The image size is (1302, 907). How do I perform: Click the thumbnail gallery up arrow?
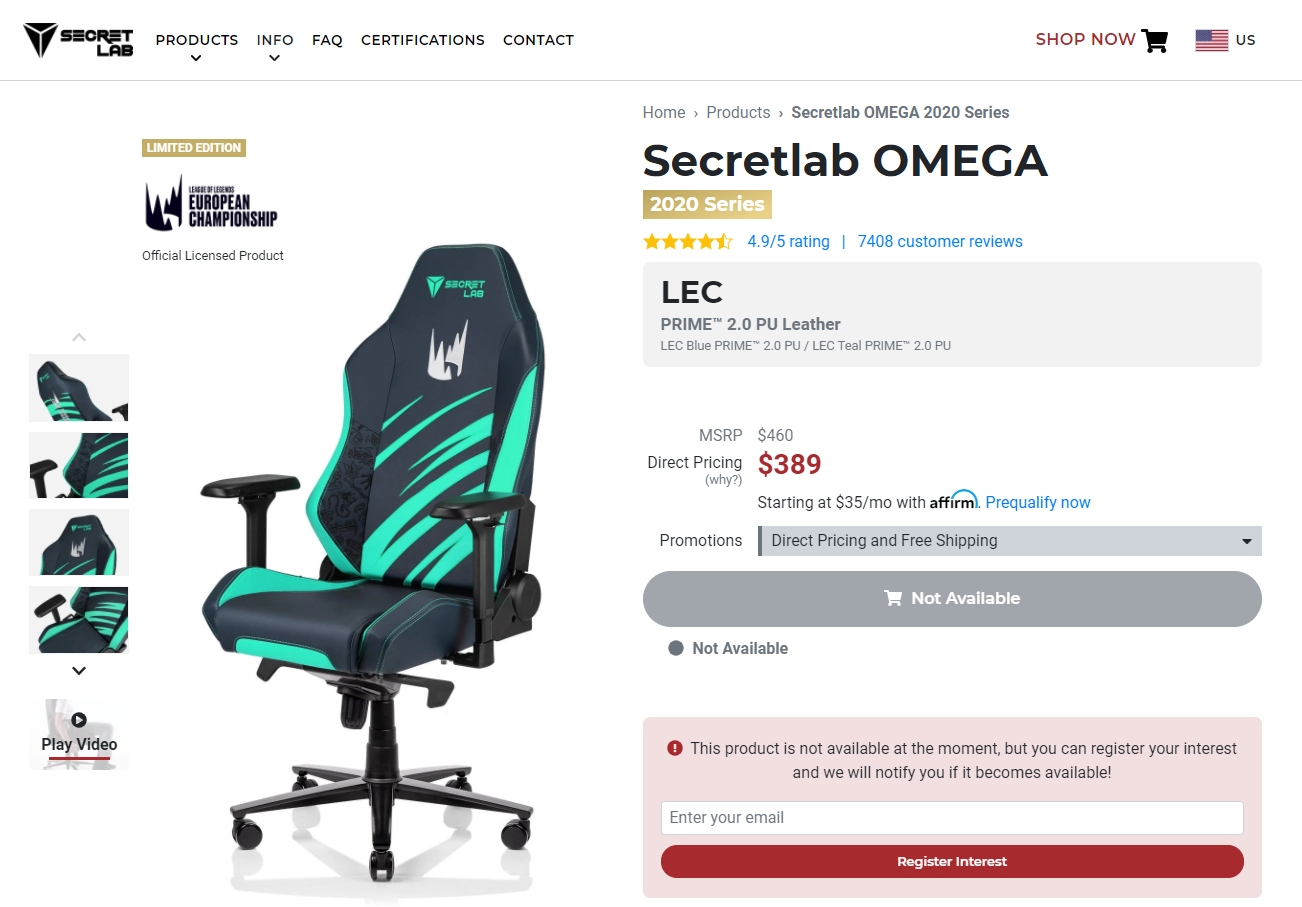[x=79, y=337]
